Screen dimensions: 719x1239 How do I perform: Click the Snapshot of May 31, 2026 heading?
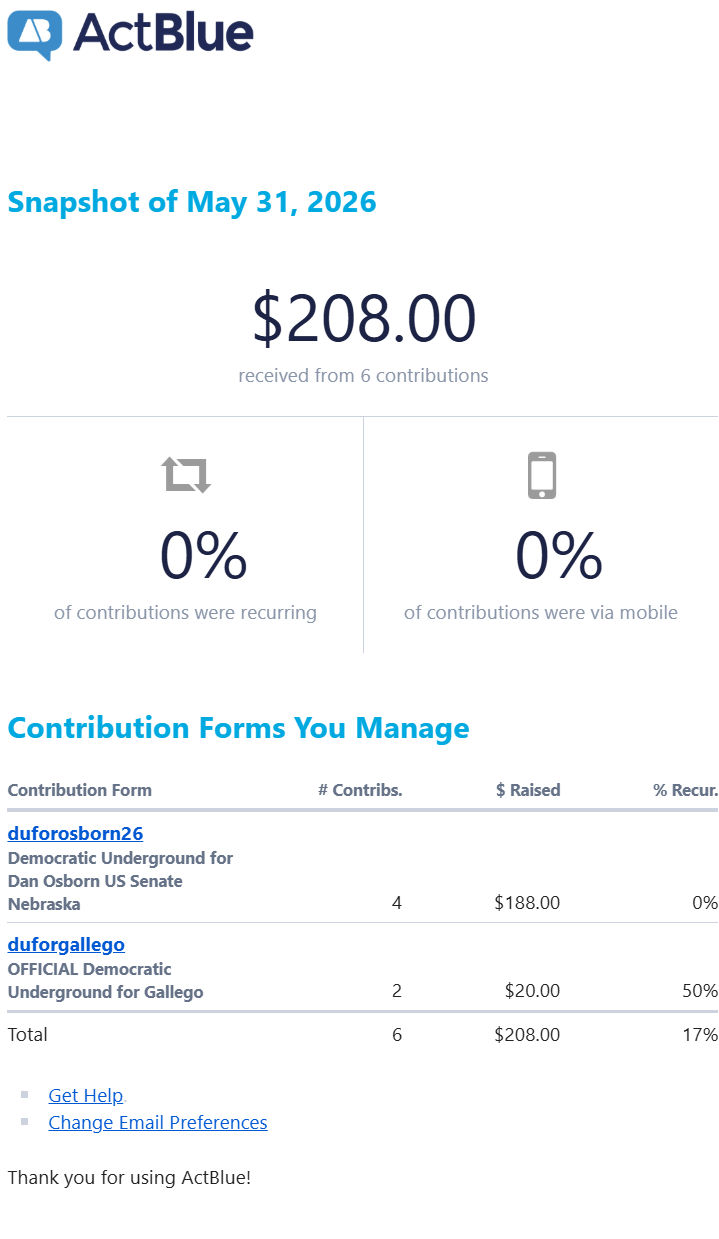pos(192,202)
